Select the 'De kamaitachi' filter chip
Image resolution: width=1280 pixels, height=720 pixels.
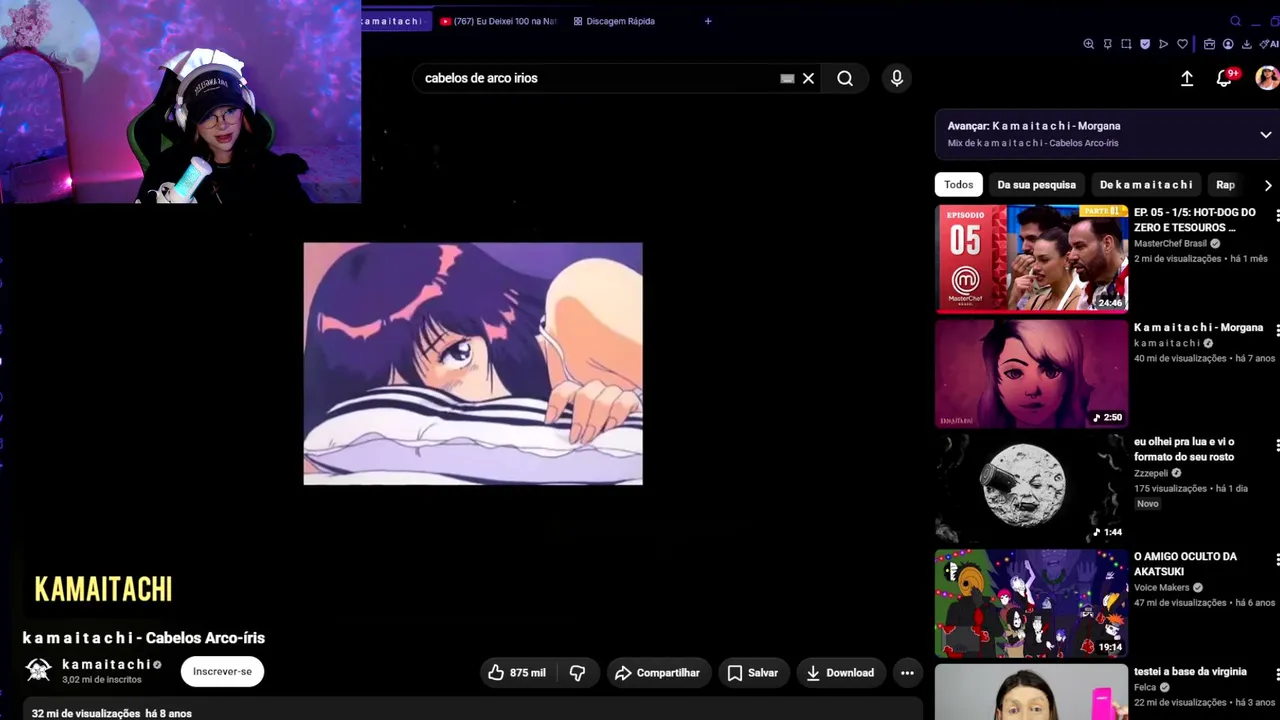1146,185
